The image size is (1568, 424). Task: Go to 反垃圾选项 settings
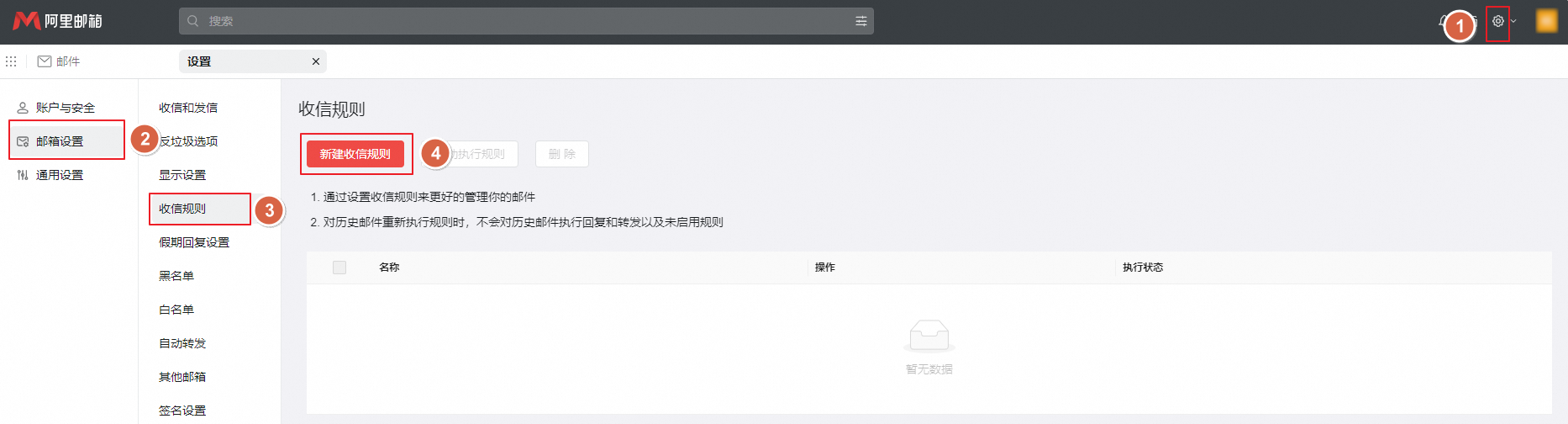[191, 141]
